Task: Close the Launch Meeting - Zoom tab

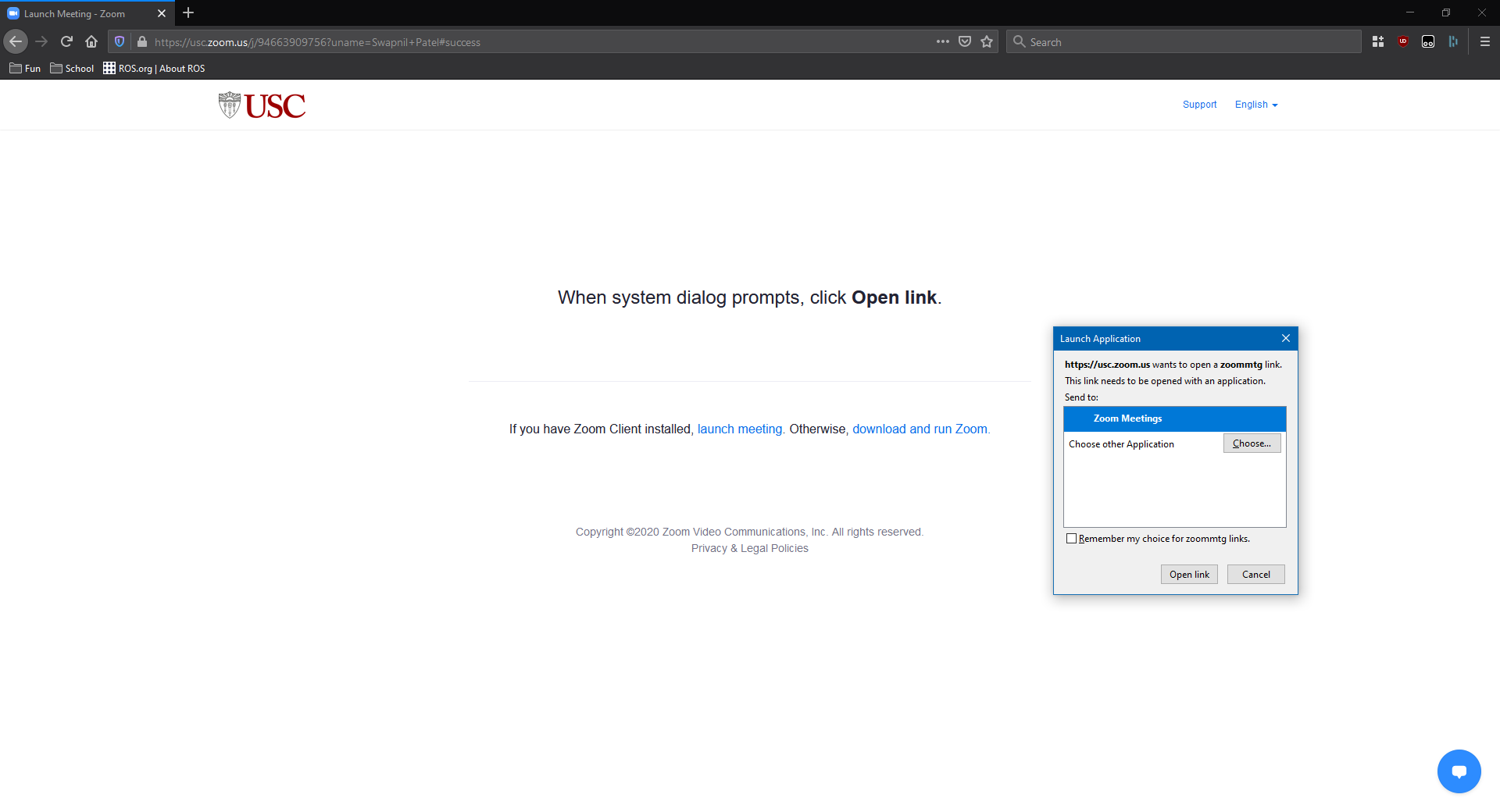Action: click(162, 13)
